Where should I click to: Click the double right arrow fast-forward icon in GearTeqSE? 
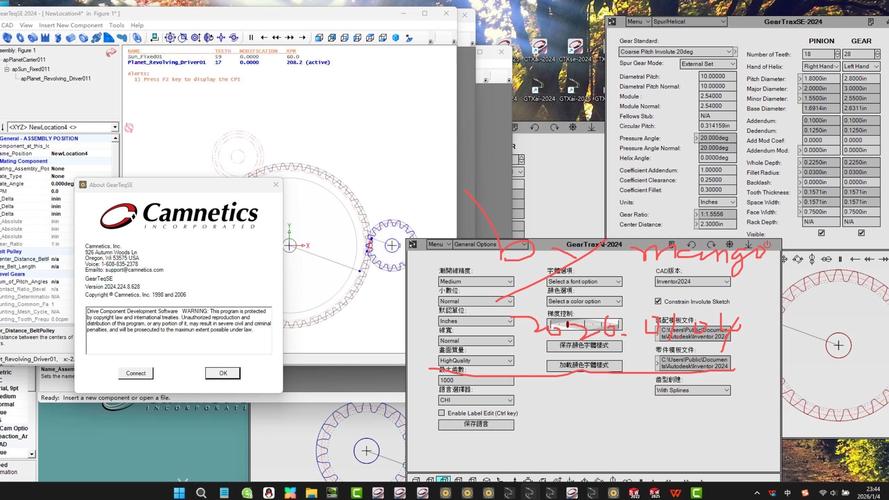[x=290, y=37]
